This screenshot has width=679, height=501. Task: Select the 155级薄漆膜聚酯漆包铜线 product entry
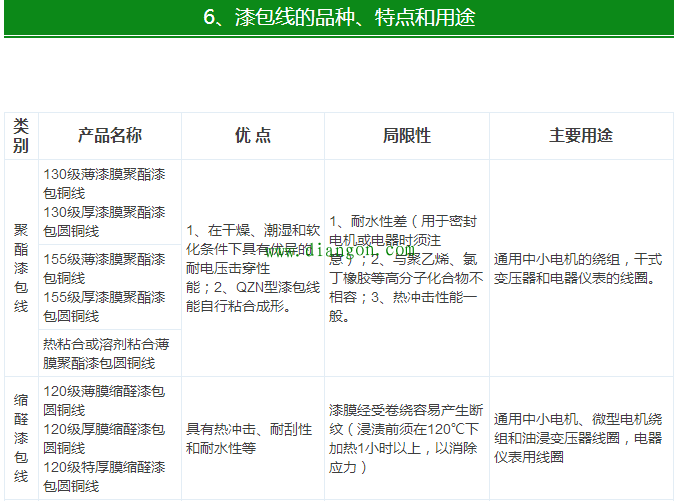(104, 268)
